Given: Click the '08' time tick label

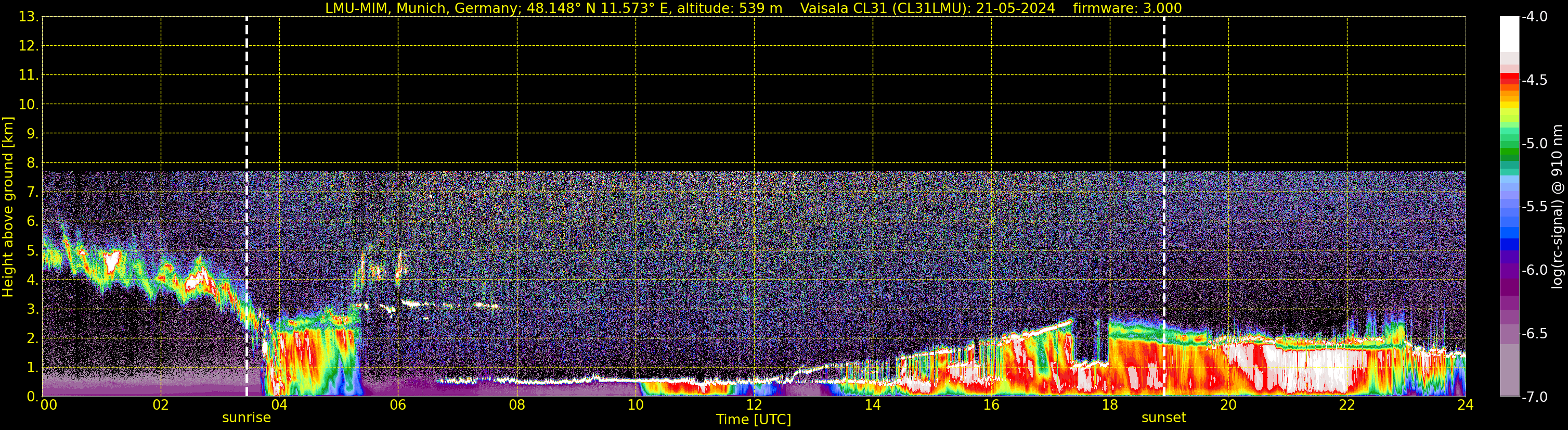Looking at the screenshot, I should pos(517,405).
